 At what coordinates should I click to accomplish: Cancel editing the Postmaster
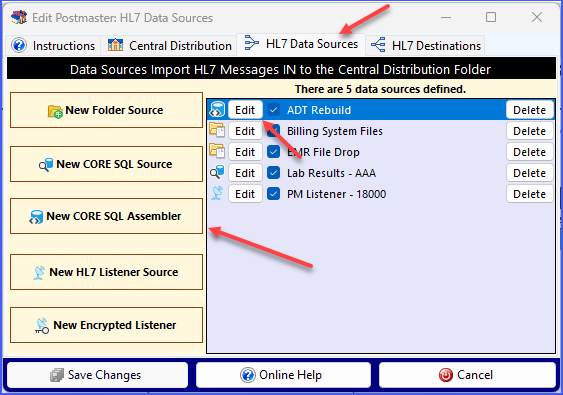pos(467,375)
